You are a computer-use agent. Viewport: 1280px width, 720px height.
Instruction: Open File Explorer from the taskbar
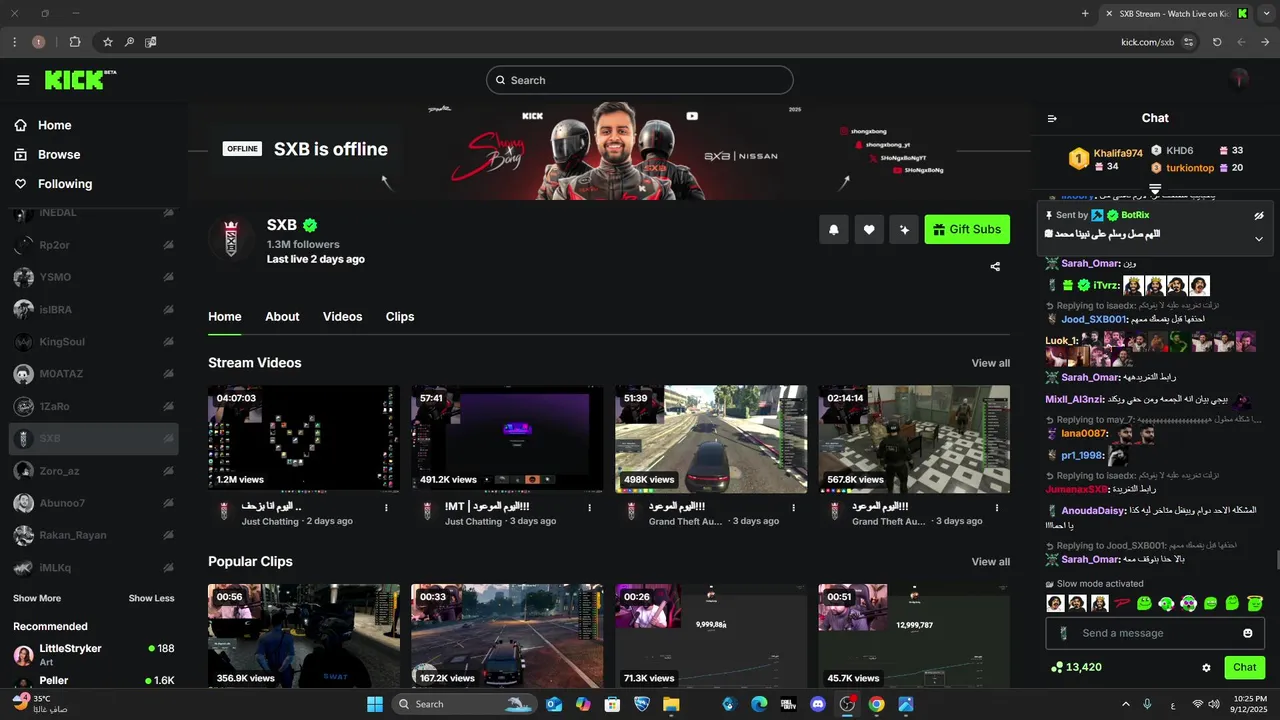tap(670, 704)
